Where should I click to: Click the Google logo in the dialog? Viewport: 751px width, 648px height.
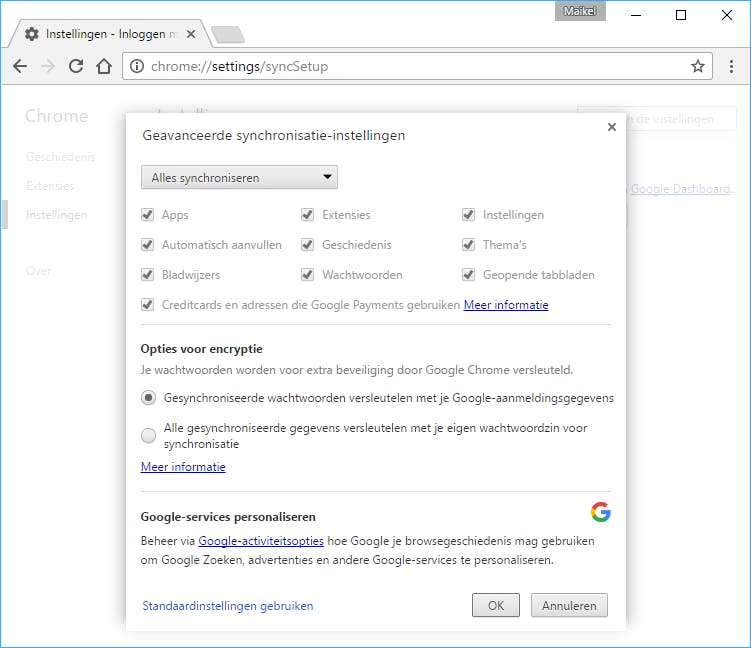click(x=601, y=512)
